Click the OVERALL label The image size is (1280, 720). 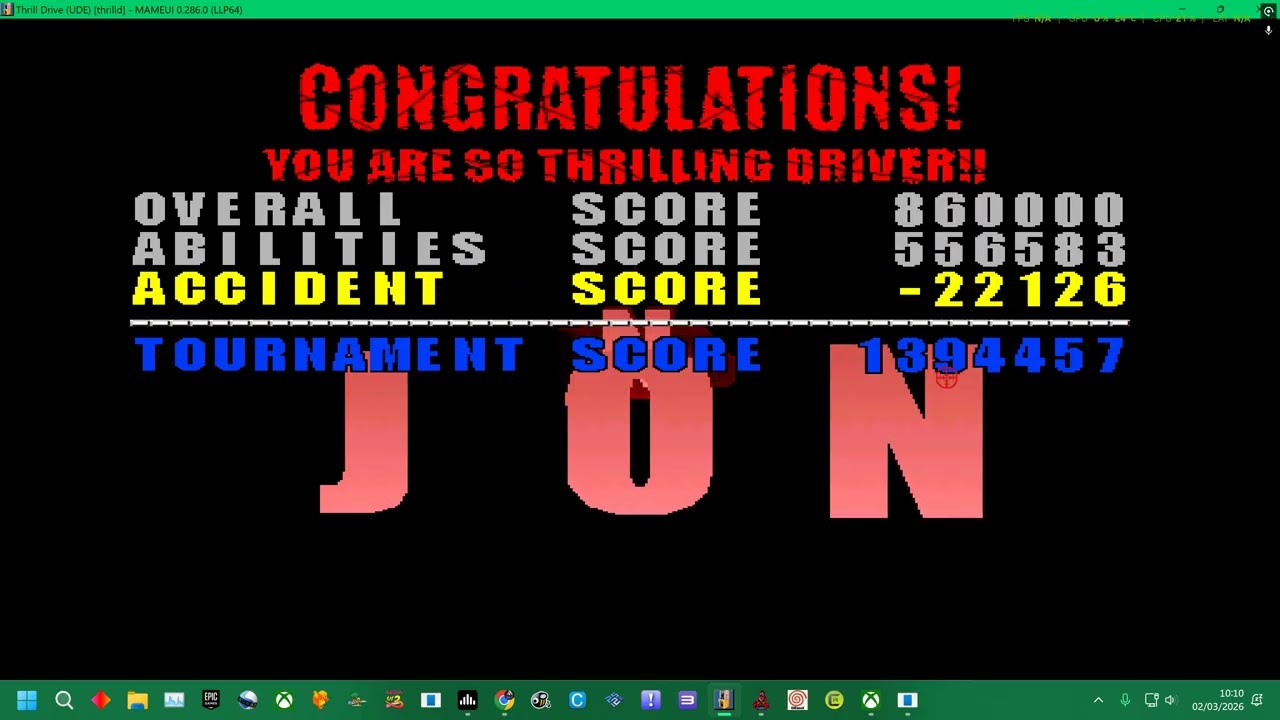tap(267, 211)
